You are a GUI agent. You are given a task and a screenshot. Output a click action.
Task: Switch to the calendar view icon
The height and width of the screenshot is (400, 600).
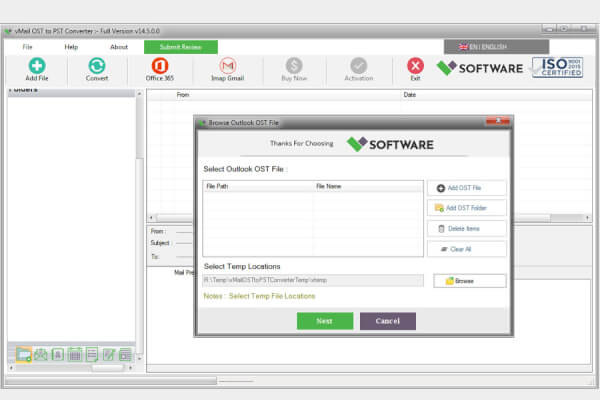tap(75, 354)
